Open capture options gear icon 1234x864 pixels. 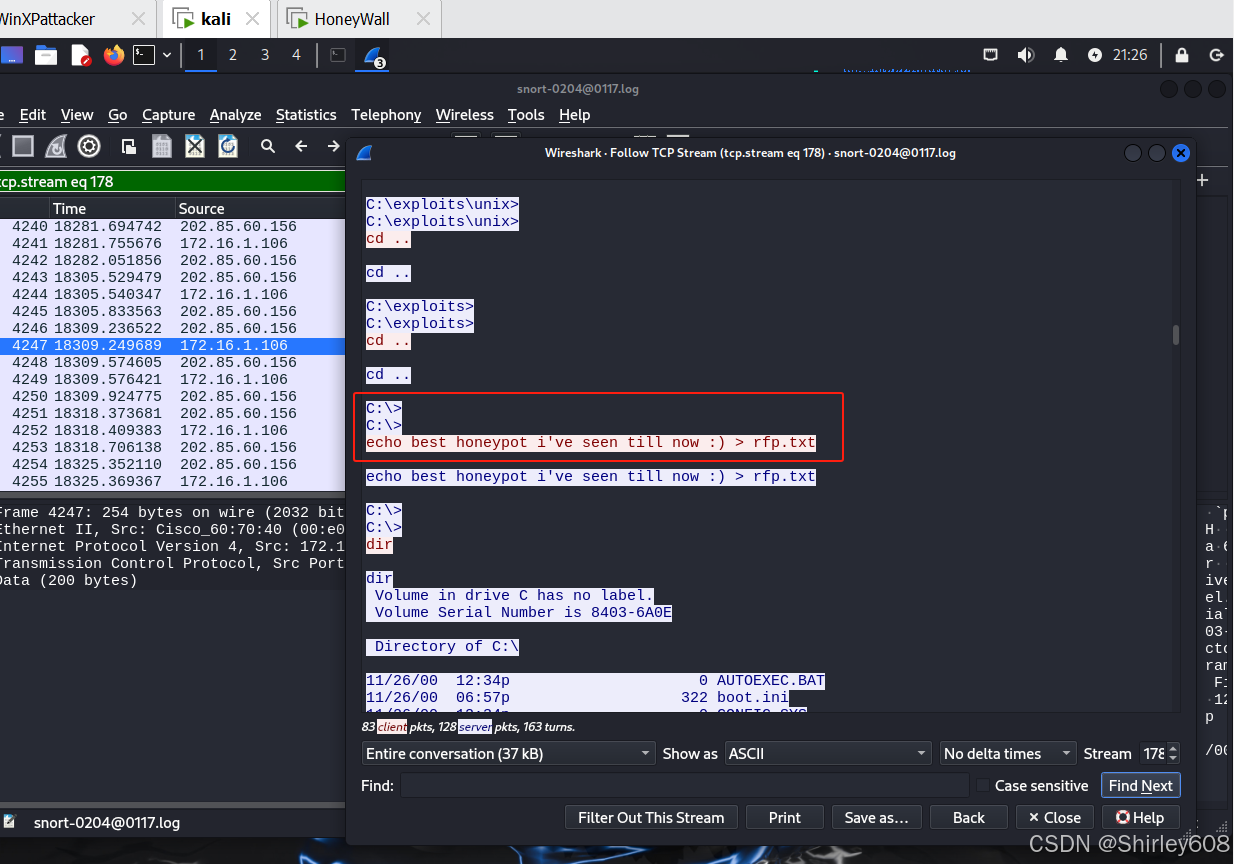[x=89, y=147]
